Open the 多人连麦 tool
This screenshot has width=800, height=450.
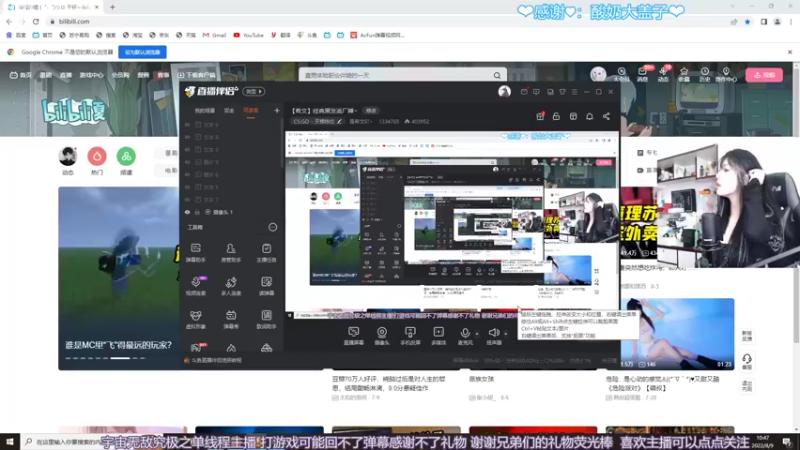(231, 286)
